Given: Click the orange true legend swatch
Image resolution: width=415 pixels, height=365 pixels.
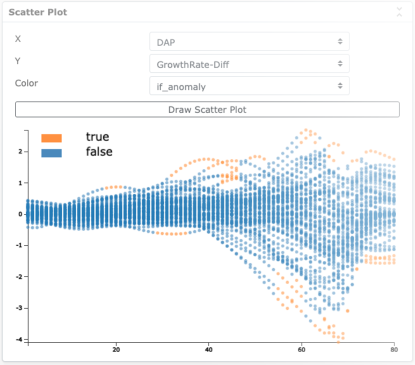Looking at the screenshot, I should click(x=51, y=138).
